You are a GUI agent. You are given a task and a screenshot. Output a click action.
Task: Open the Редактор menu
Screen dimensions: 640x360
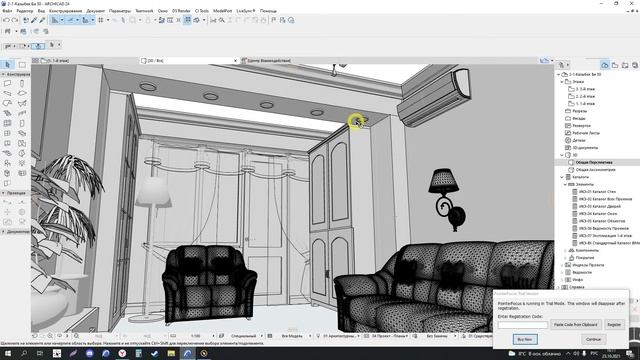tap(25, 11)
